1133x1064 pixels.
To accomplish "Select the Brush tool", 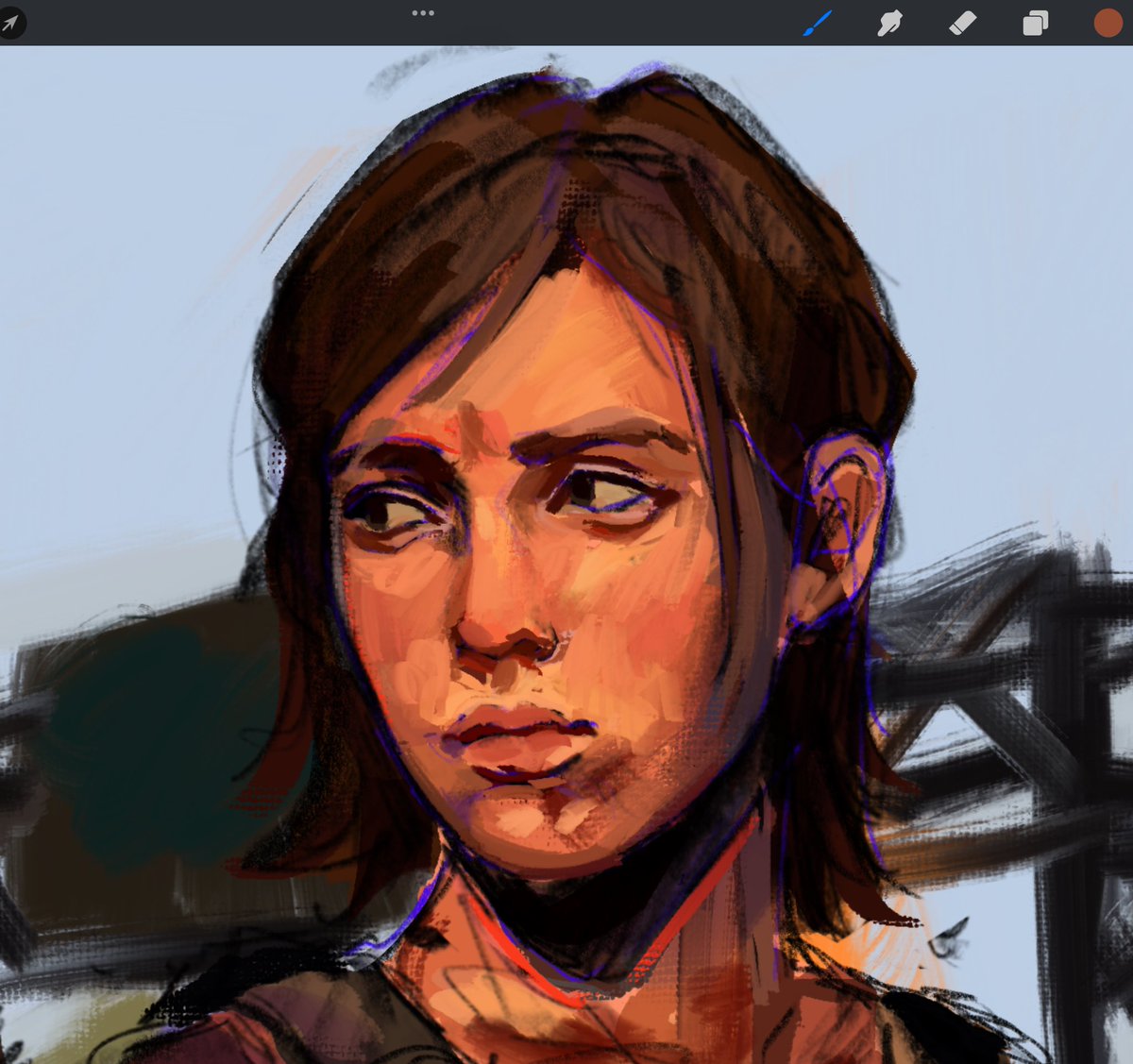I will (x=818, y=23).
